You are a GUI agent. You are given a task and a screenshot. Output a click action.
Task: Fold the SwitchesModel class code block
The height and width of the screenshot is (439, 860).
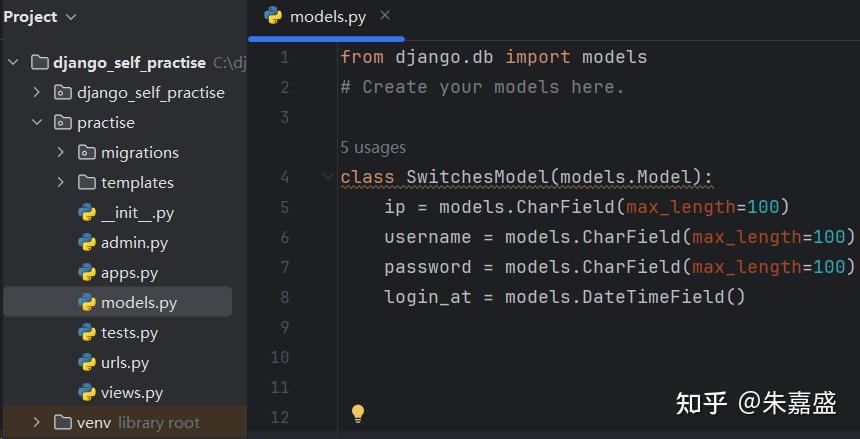pos(328,177)
